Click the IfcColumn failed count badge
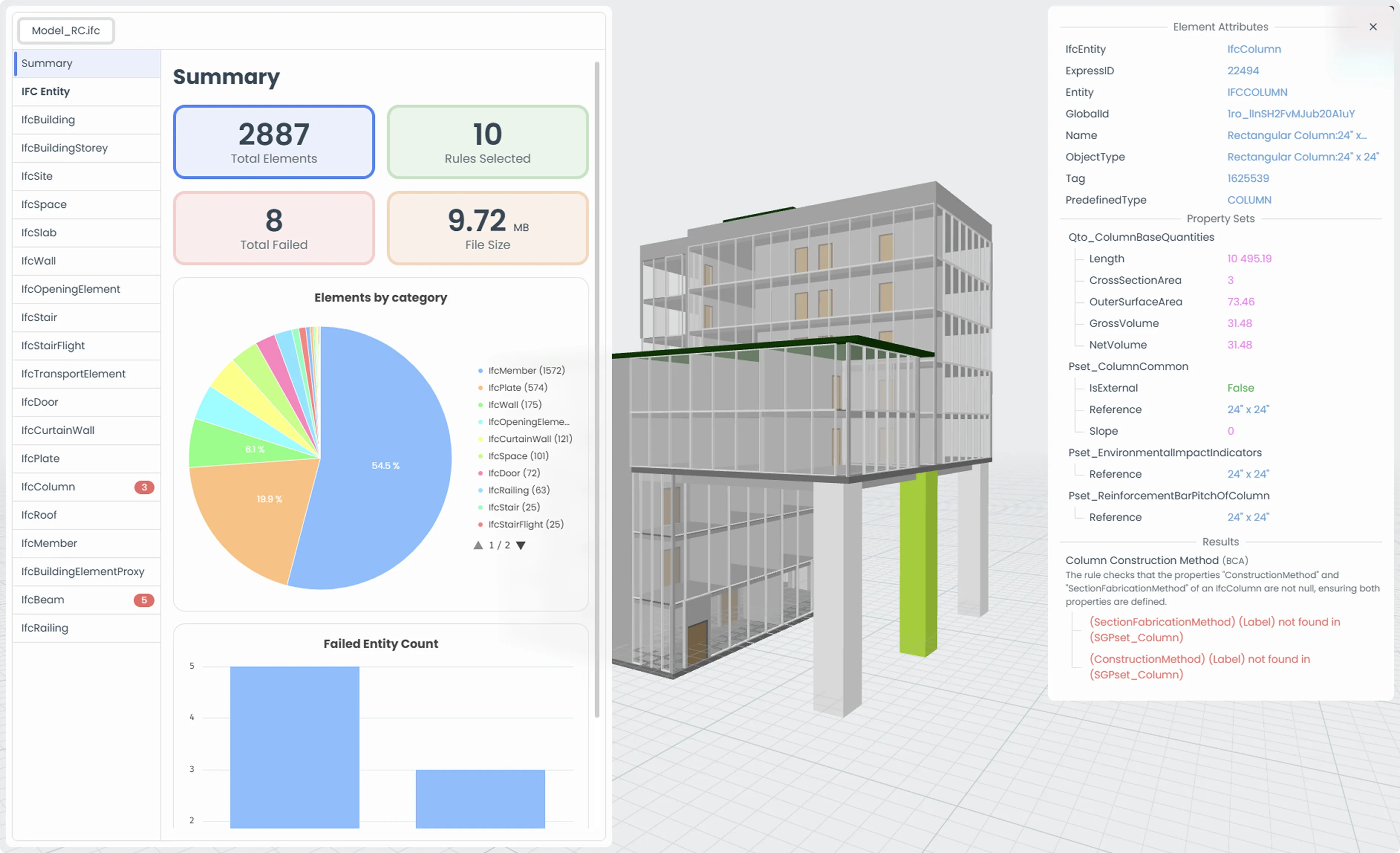This screenshot has width=1400, height=853. (144, 487)
